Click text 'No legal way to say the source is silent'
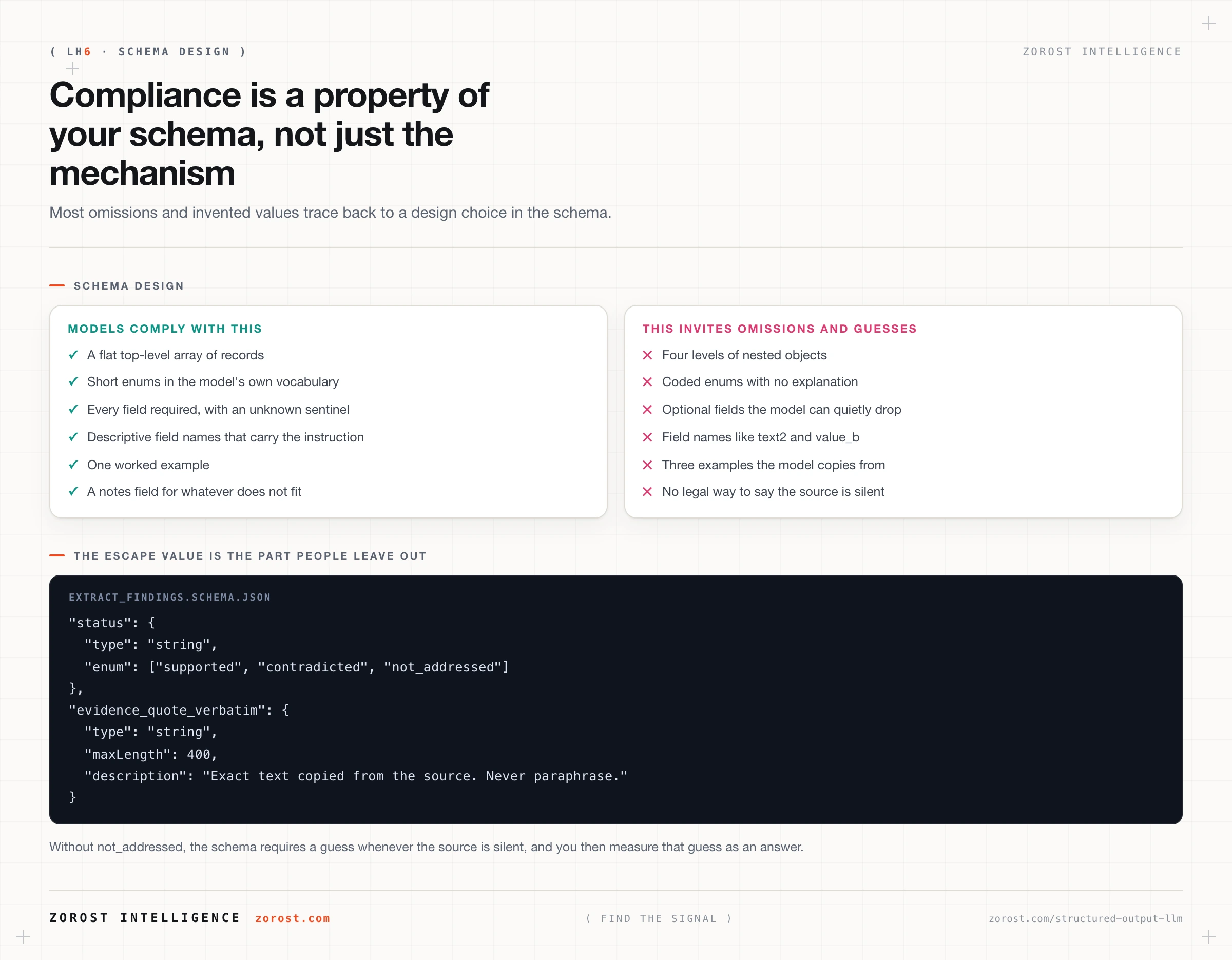Screen dimensions: 1232x960 tap(773, 492)
